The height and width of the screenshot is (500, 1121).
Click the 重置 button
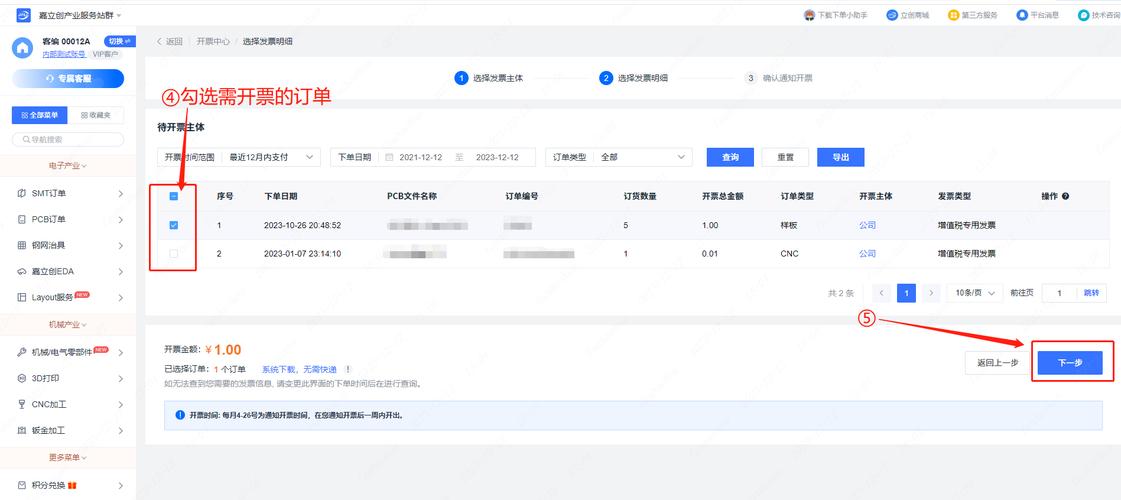tap(785, 157)
